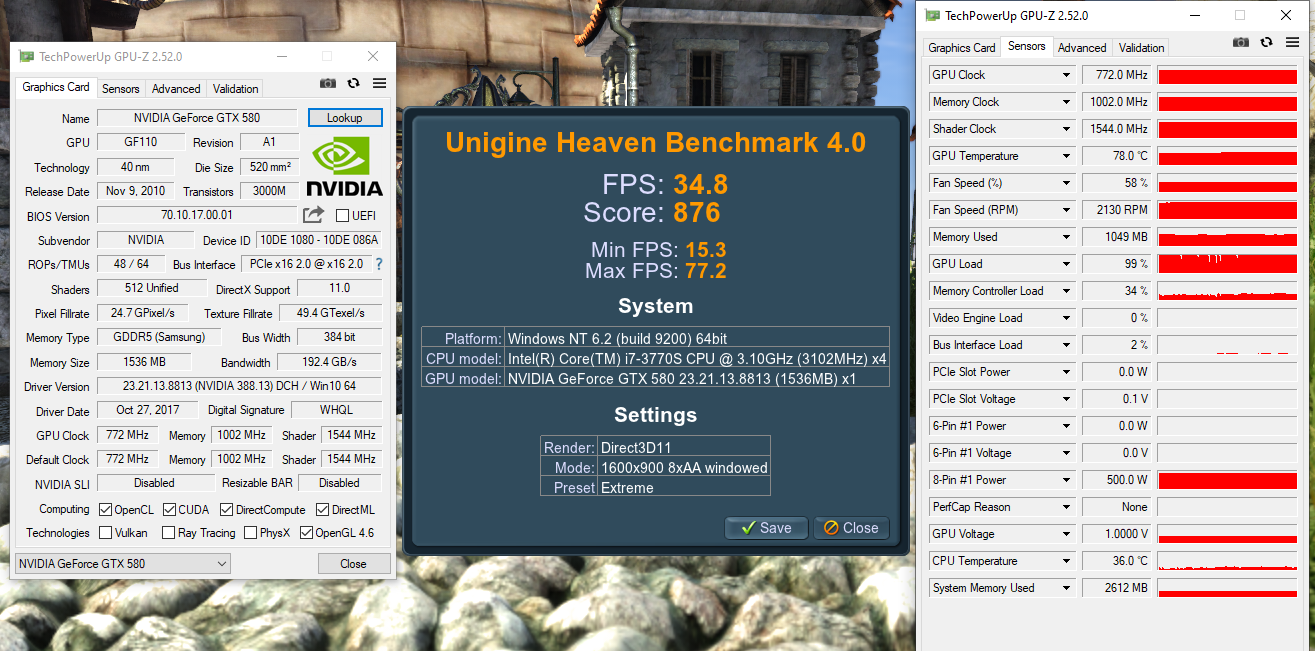Viewport: 1315px width, 651px height.
Task: Switch to Advanced tab in the right GPU-Z window
Action: [x=1082, y=47]
